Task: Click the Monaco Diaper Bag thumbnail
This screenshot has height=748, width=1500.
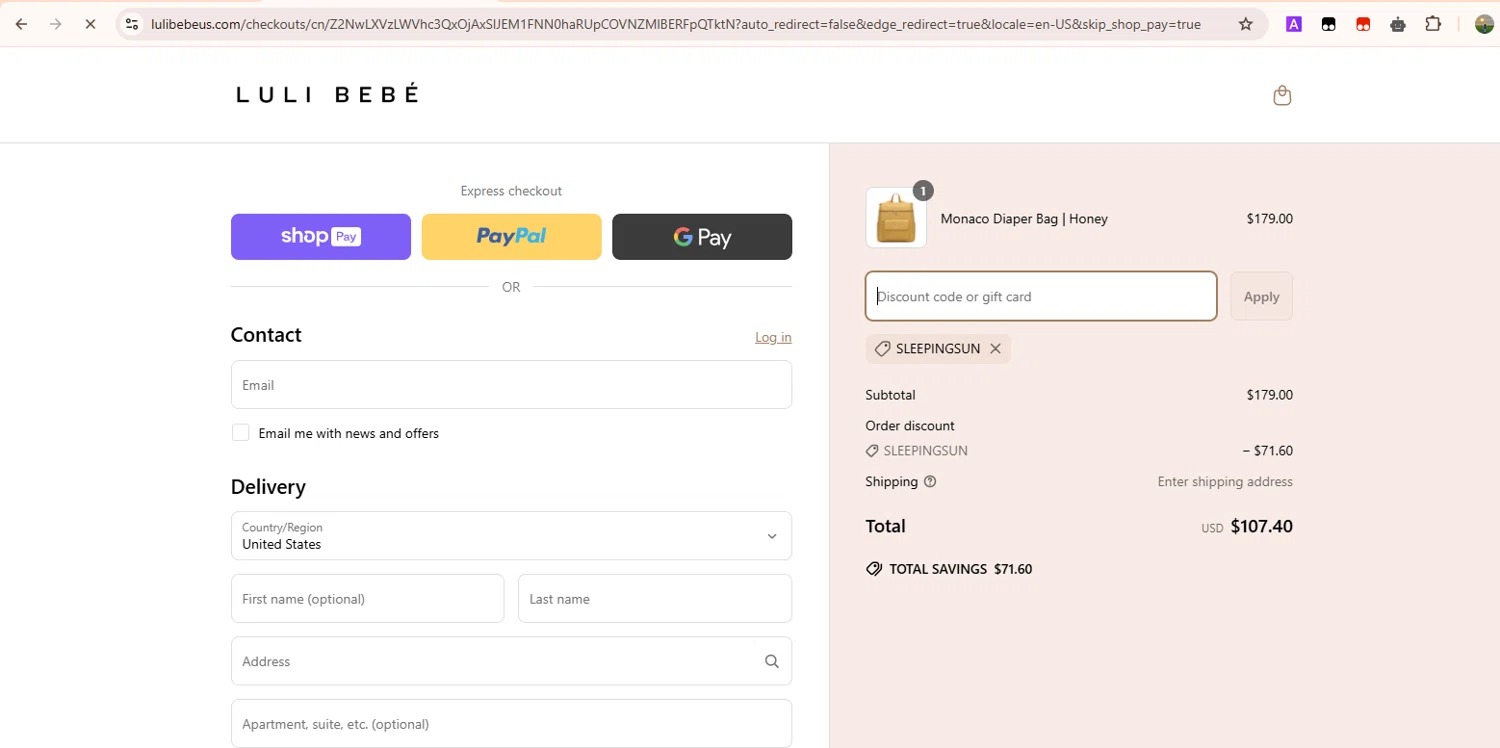Action: point(896,218)
